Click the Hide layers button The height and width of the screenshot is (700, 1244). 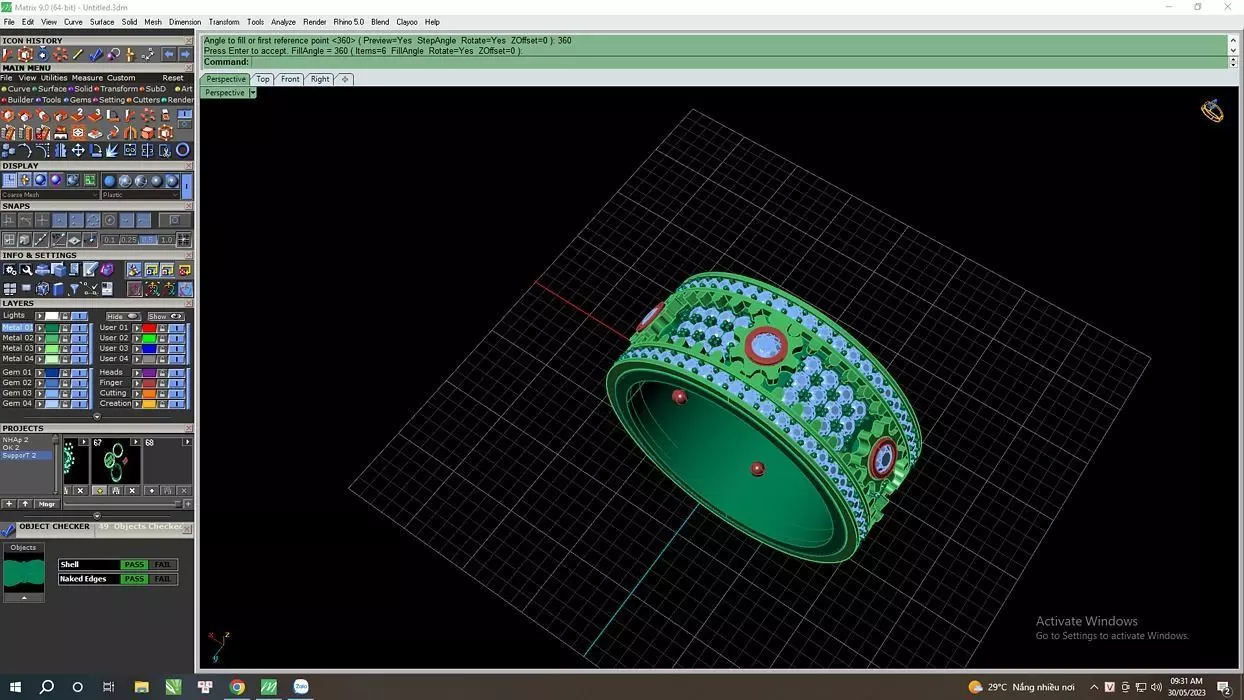coord(123,317)
